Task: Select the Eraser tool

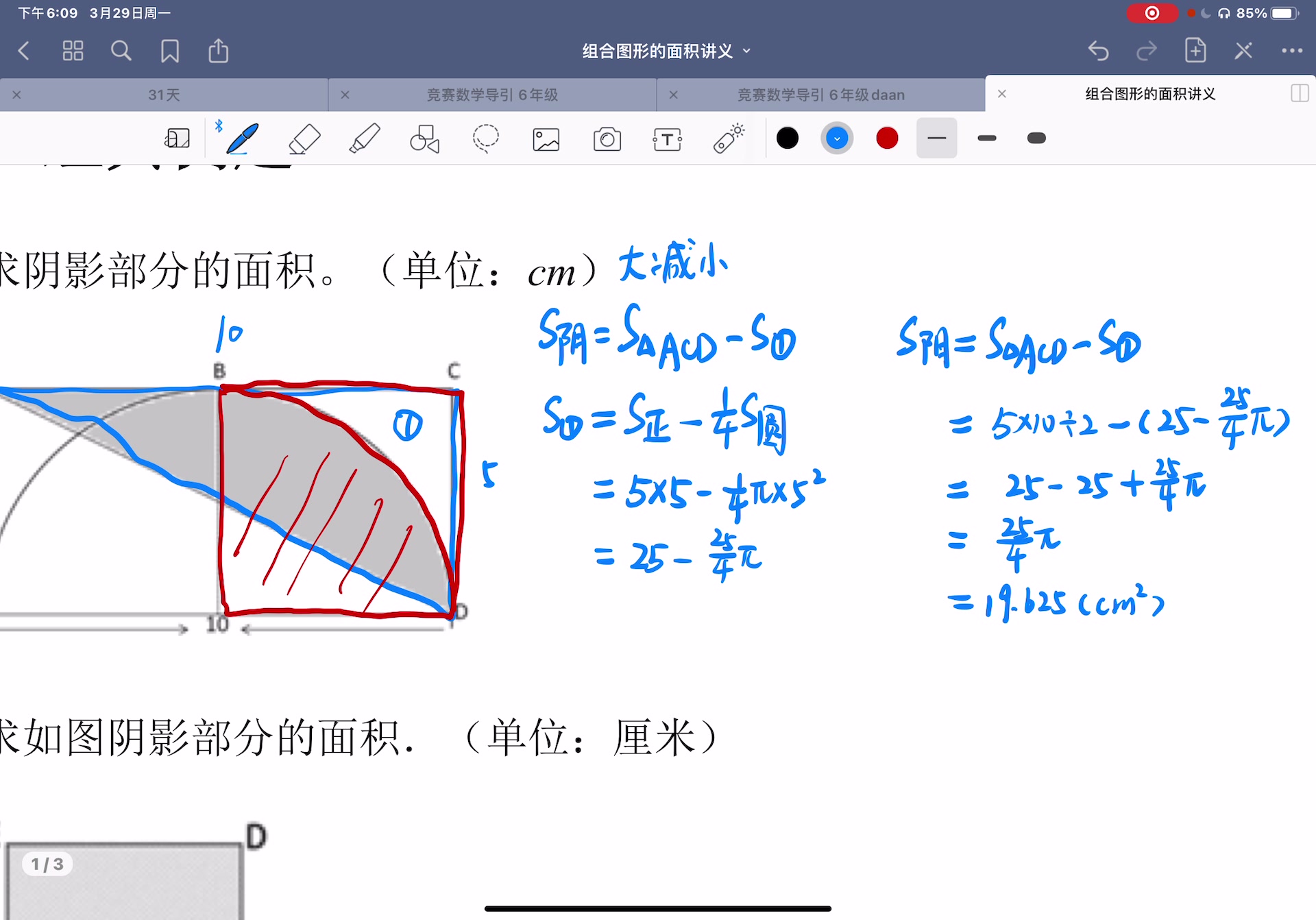Action: point(304,138)
